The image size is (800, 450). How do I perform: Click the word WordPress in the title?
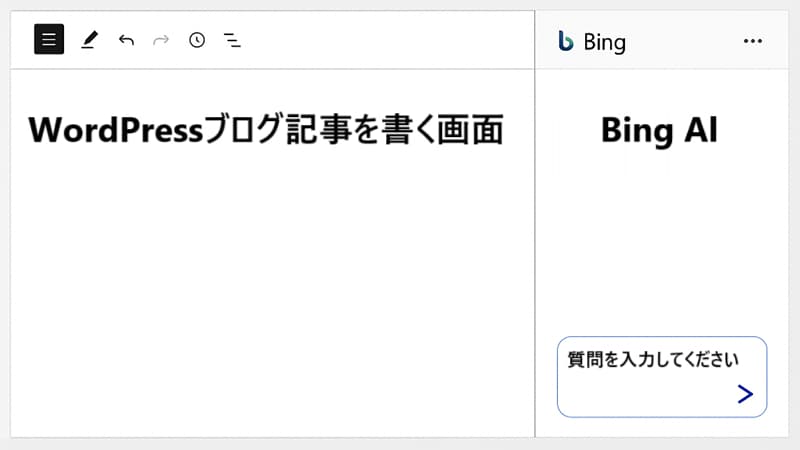(x=116, y=130)
